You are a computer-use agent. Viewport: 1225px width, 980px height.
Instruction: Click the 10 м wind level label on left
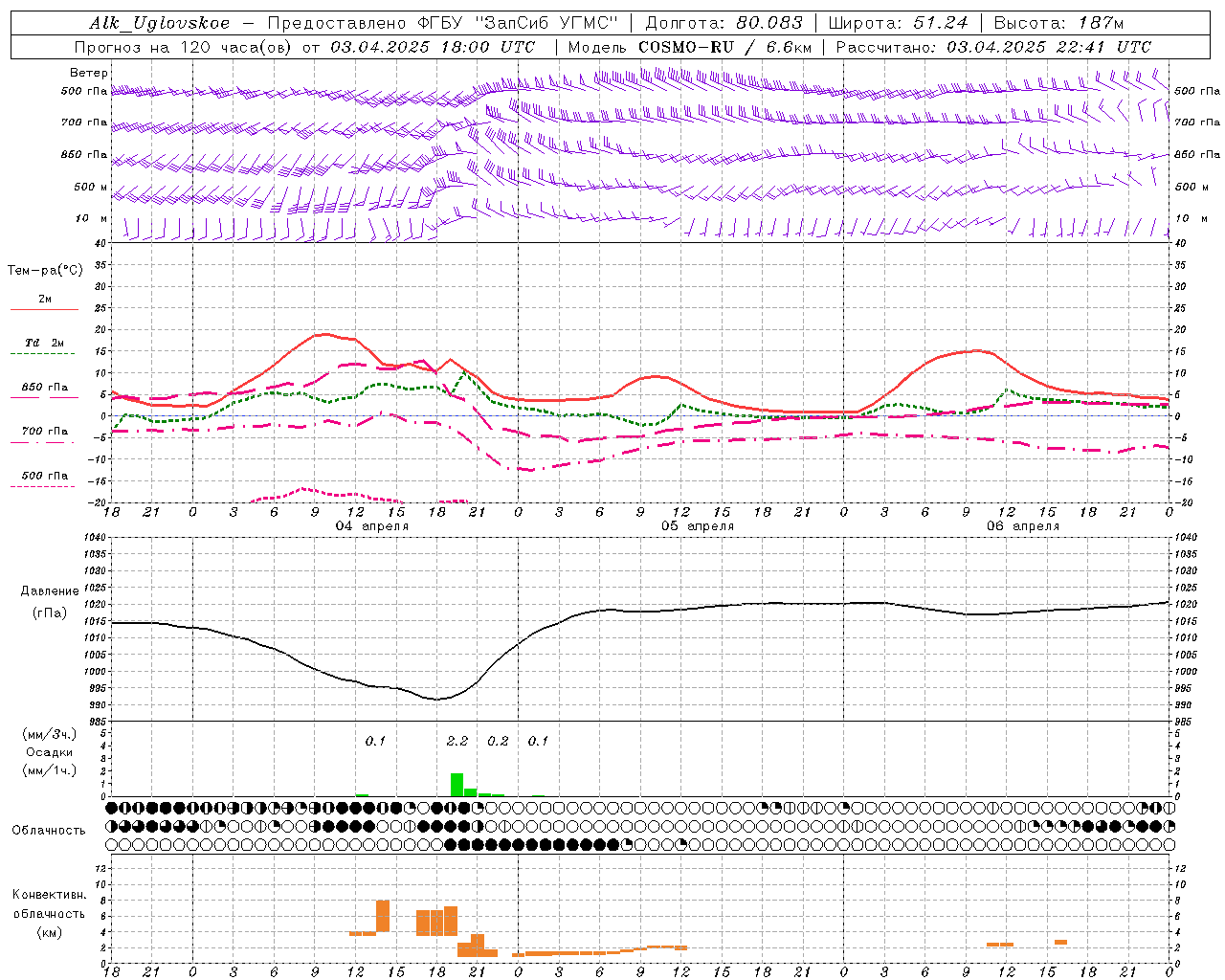pos(92,218)
